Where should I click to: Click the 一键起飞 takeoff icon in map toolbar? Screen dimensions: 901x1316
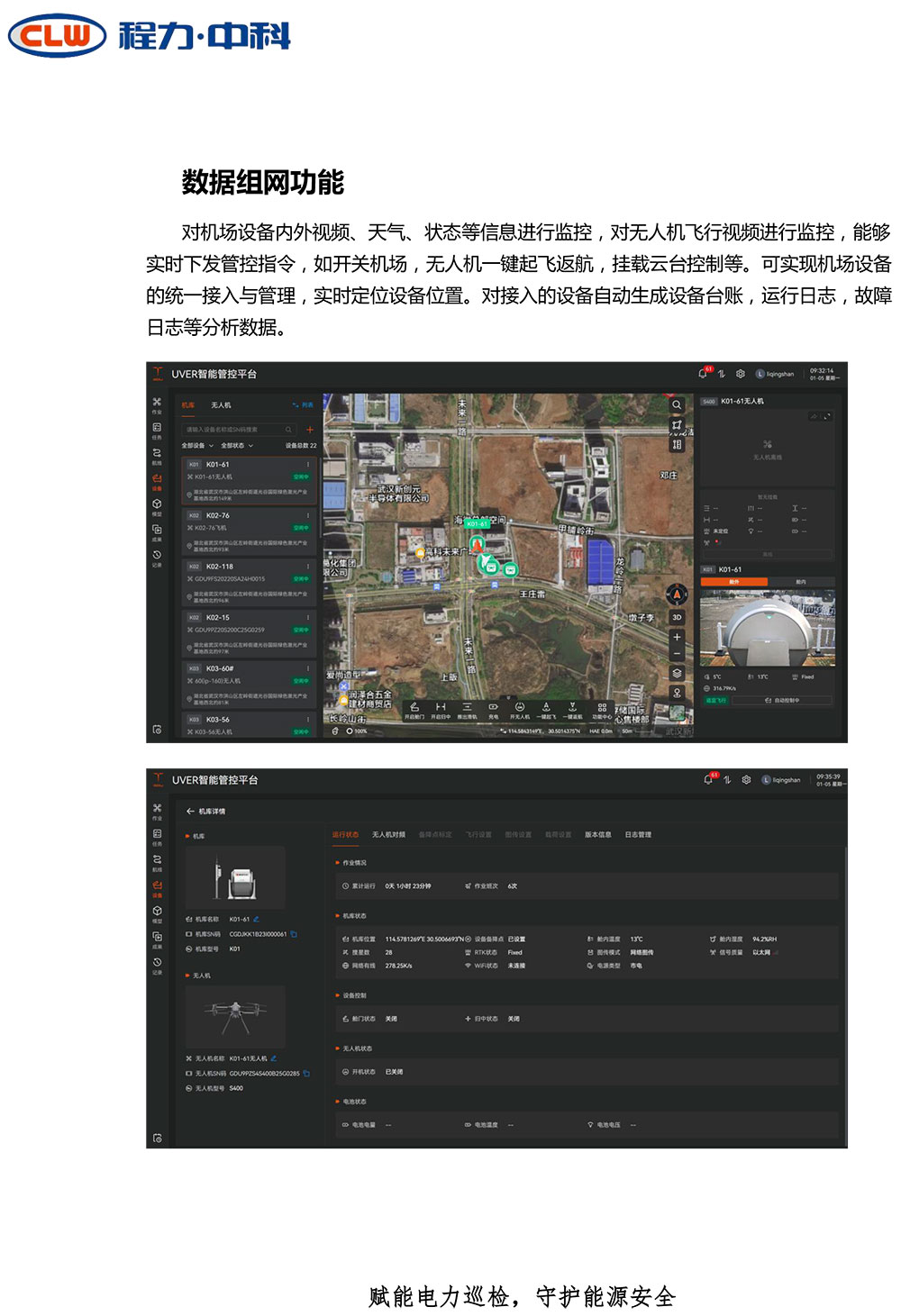coord(545,710)
